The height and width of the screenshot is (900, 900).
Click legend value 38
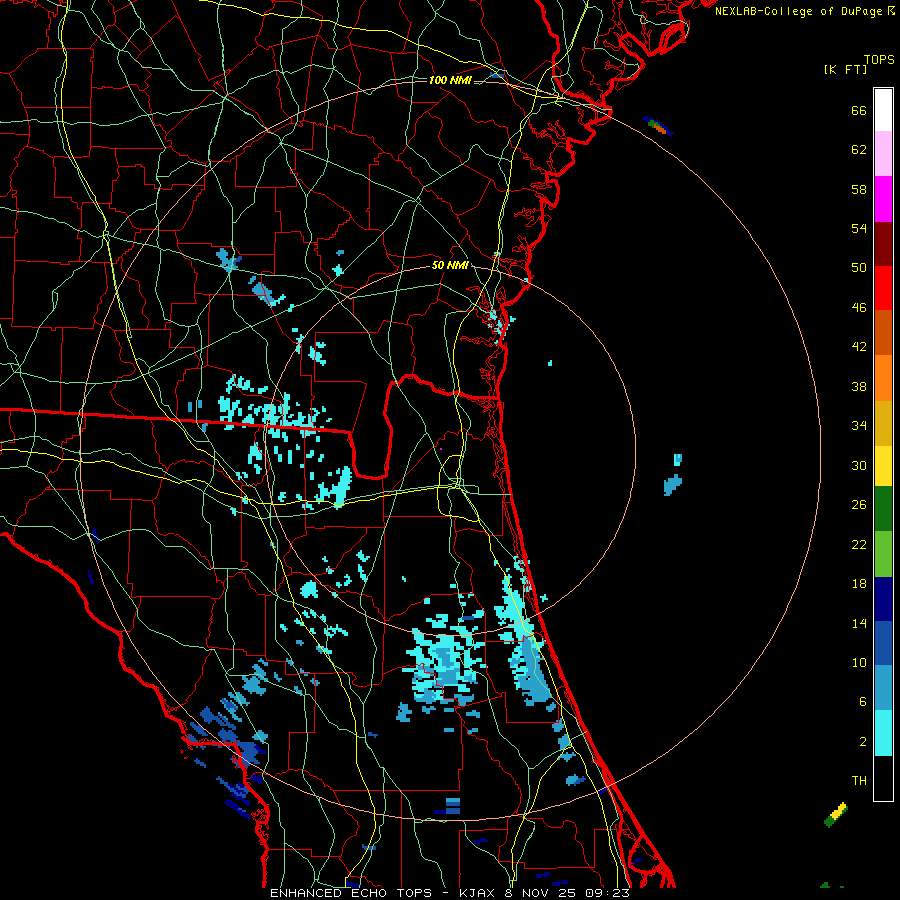coord(859,387)
